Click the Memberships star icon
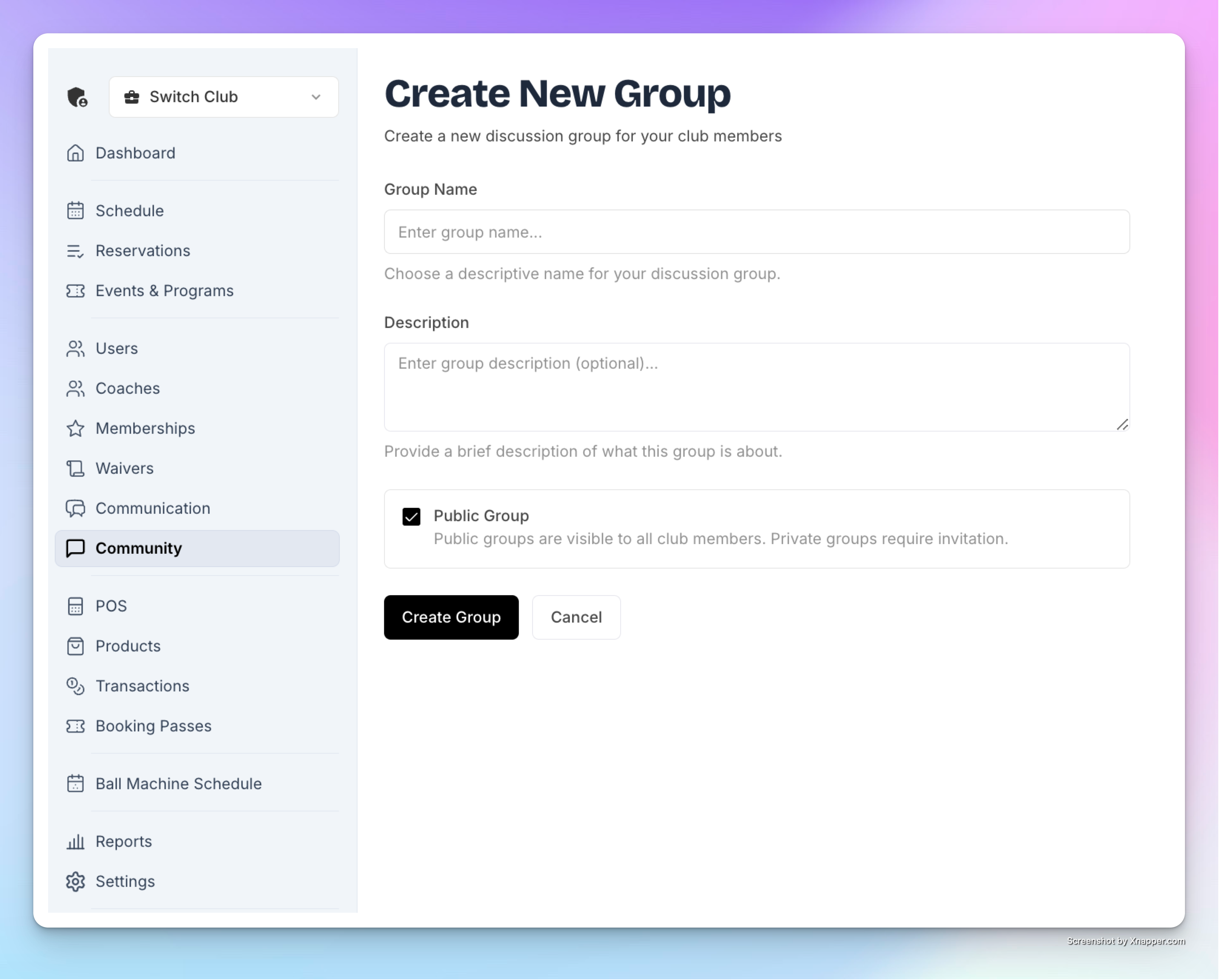Viewport: 1219px width, 980px height. (x=75, y=428)
